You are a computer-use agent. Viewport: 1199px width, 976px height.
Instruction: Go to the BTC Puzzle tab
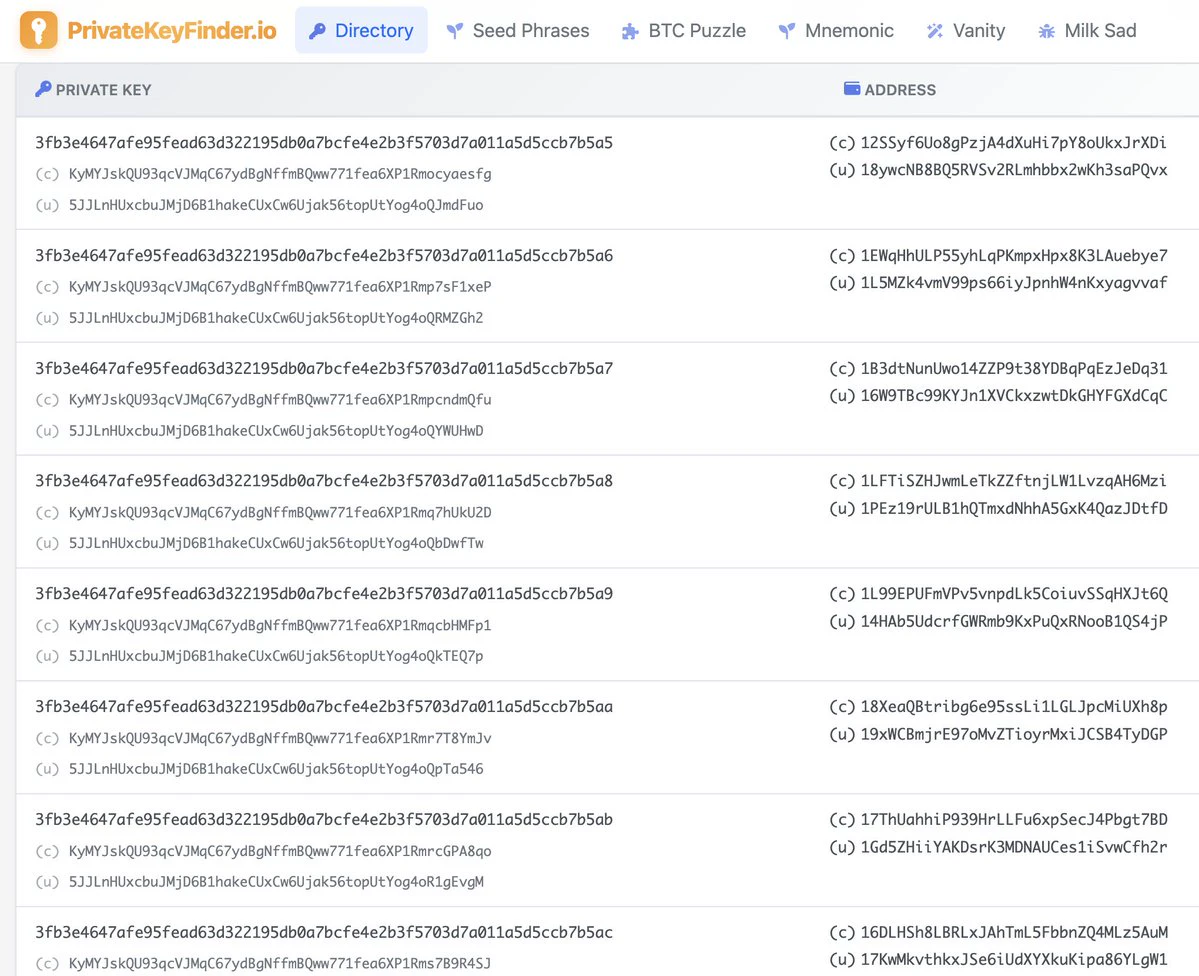point(684,31)
